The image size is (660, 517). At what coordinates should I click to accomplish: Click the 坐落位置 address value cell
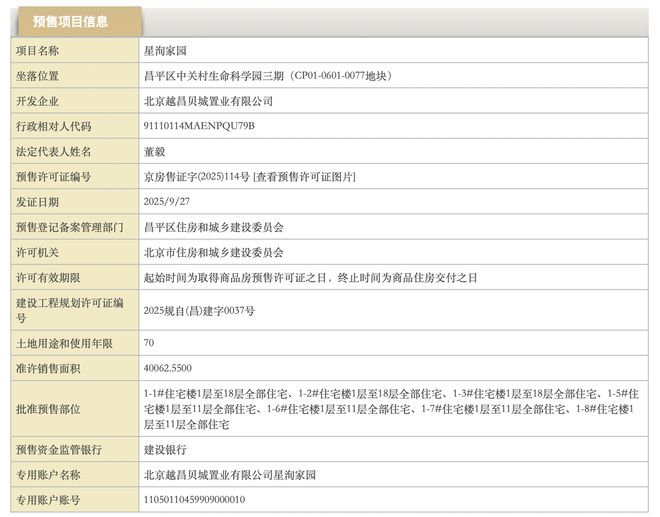267,76
